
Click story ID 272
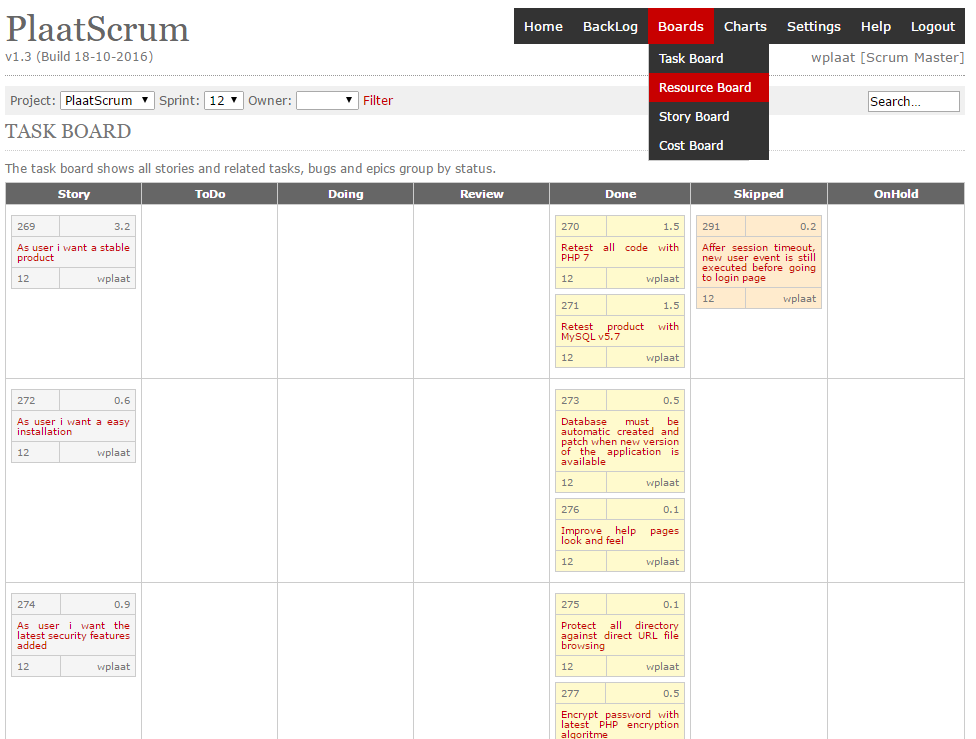[26, 400]
